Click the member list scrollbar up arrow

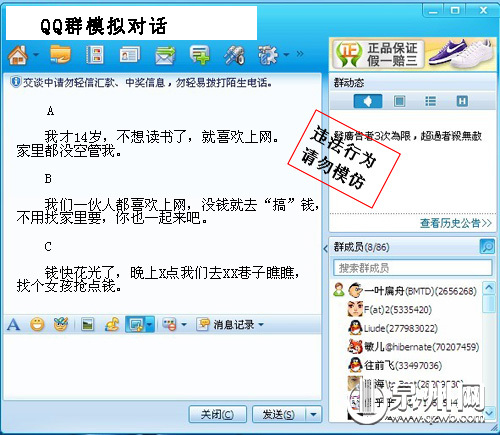click(489, 287)
